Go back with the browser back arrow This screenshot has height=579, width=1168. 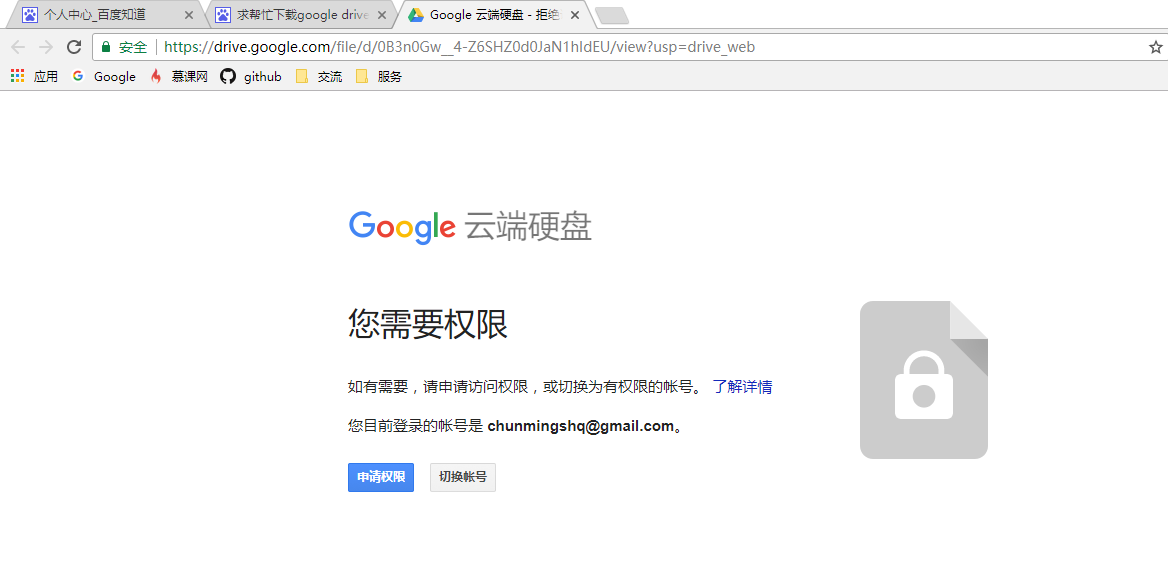[18, 47]
